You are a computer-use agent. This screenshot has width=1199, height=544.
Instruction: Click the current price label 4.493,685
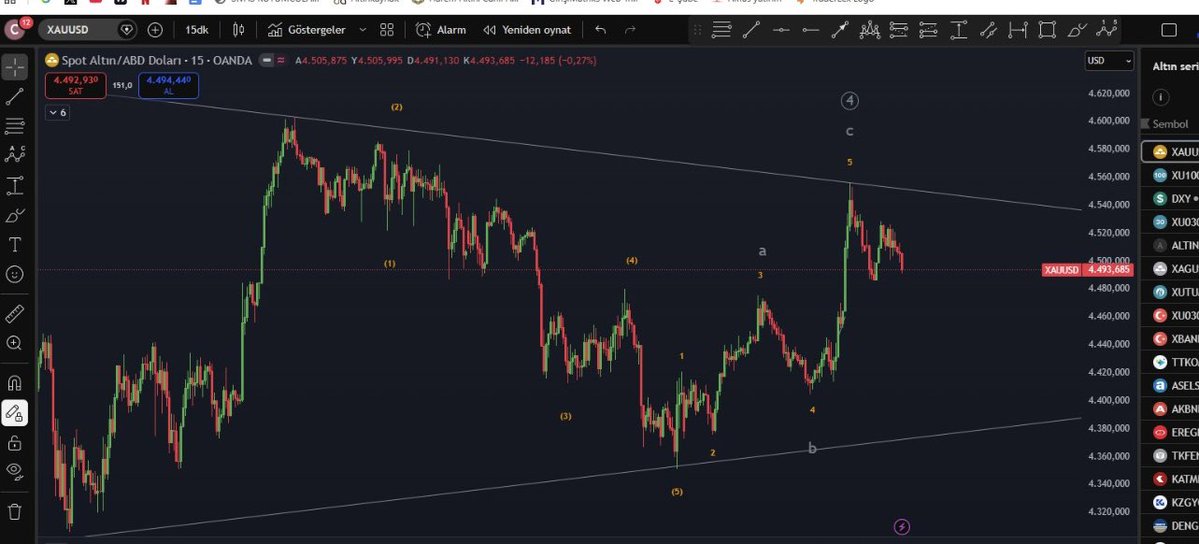tap(1109, 269)
